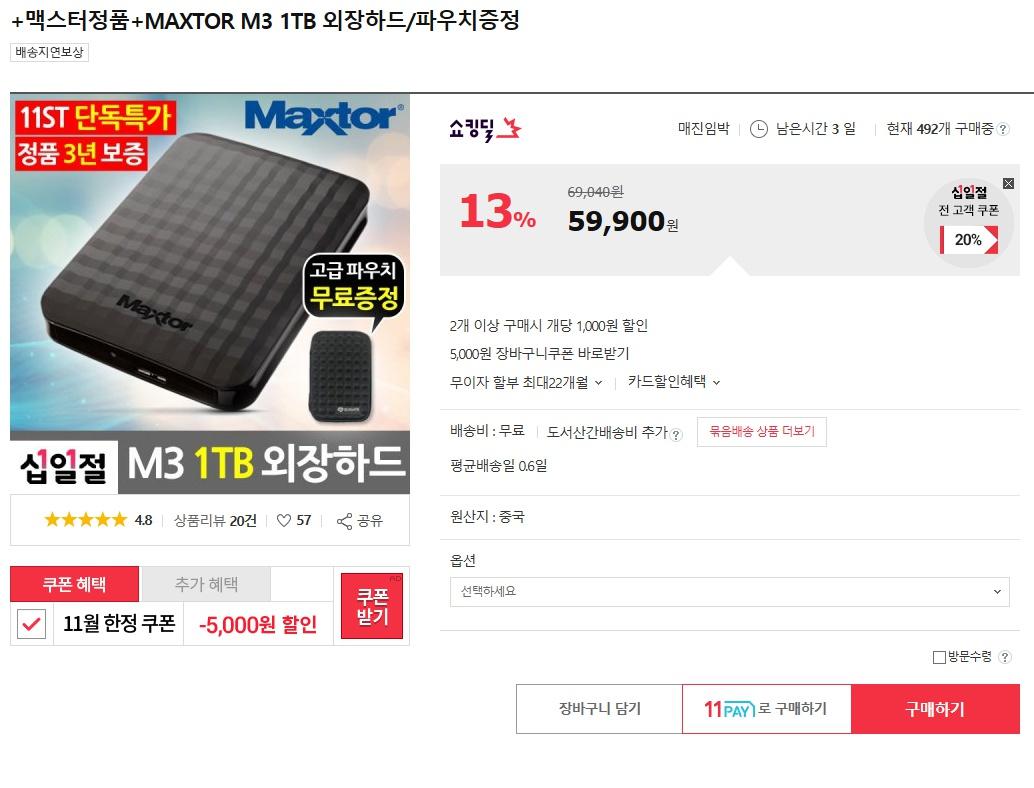The image size is (1034, 788).
Task: Expand the 카드할인혜택 dropdown
Action: [x=674, y=381]
